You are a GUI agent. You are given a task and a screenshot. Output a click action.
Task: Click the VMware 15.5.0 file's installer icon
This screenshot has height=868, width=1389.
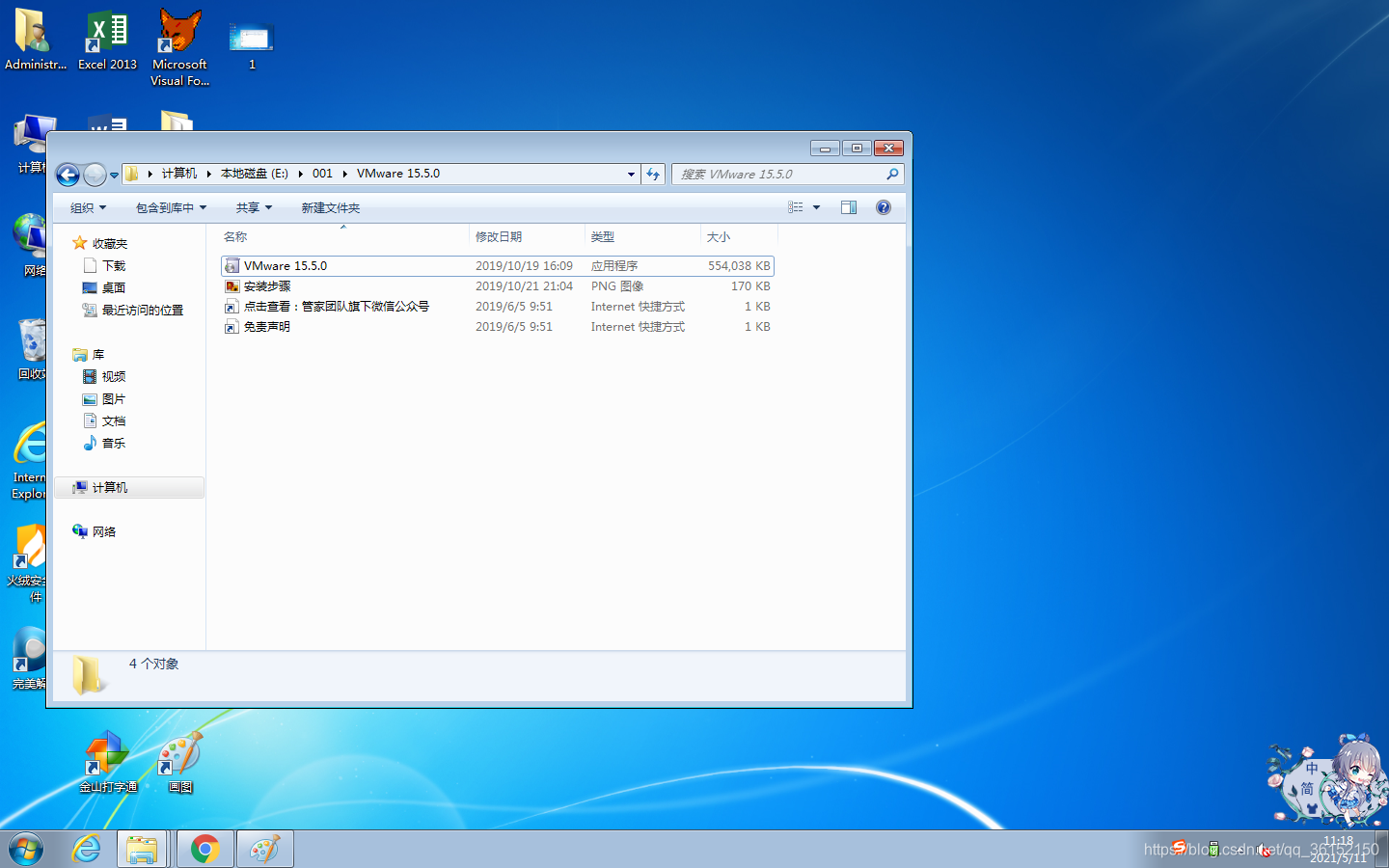click(x=231, y=266)
